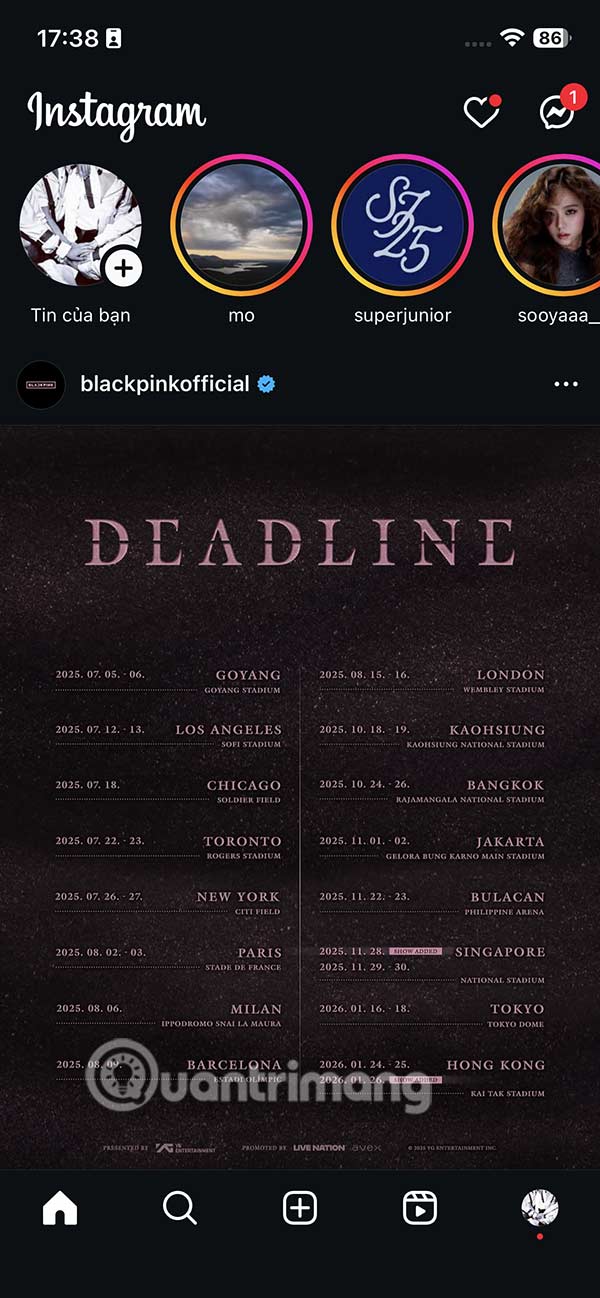Image resolution: width=600 pixels, height=1298 pixels.
Task: Open Messenger direct messages icon
Action: point(557,113)
